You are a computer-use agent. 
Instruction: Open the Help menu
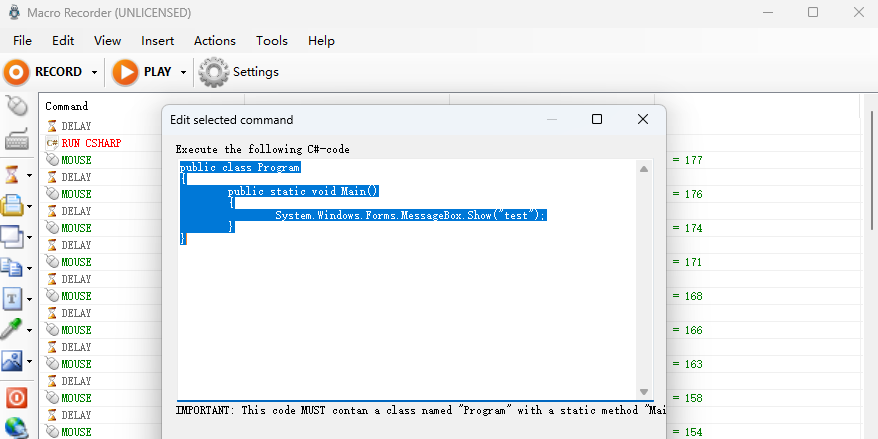pyautogui.click(x=321, y=41)
